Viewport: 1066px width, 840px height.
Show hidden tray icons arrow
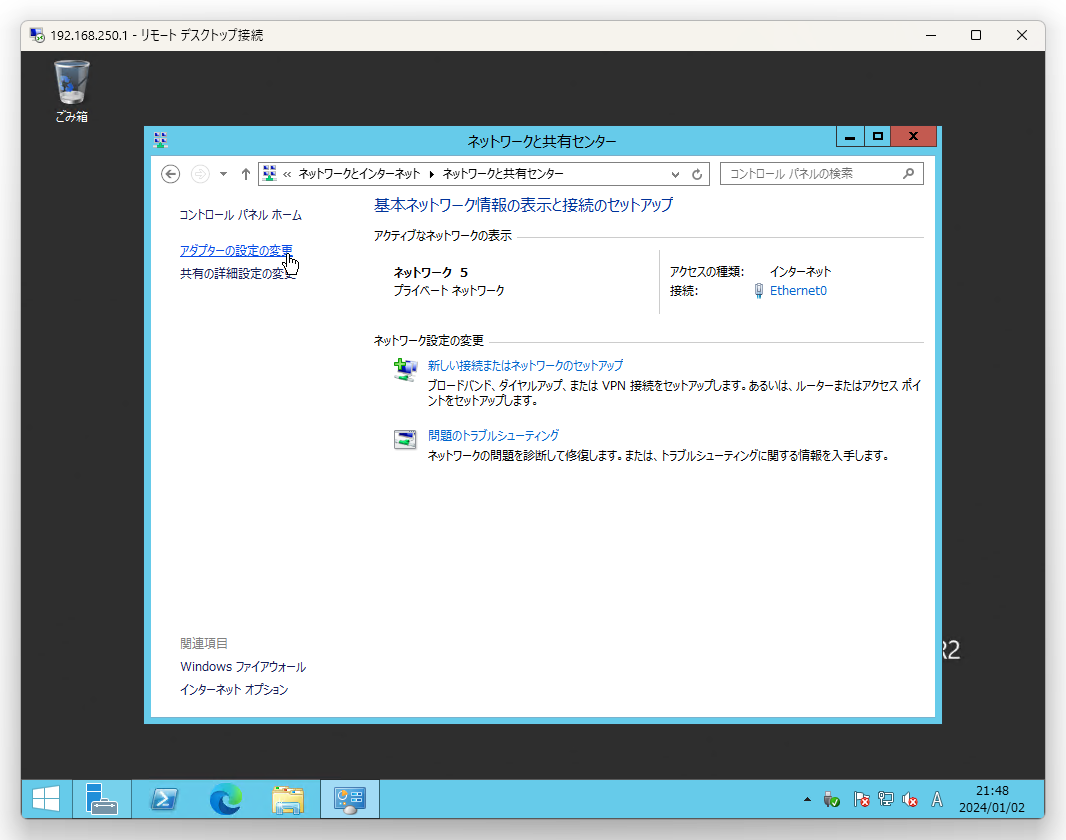807,799
